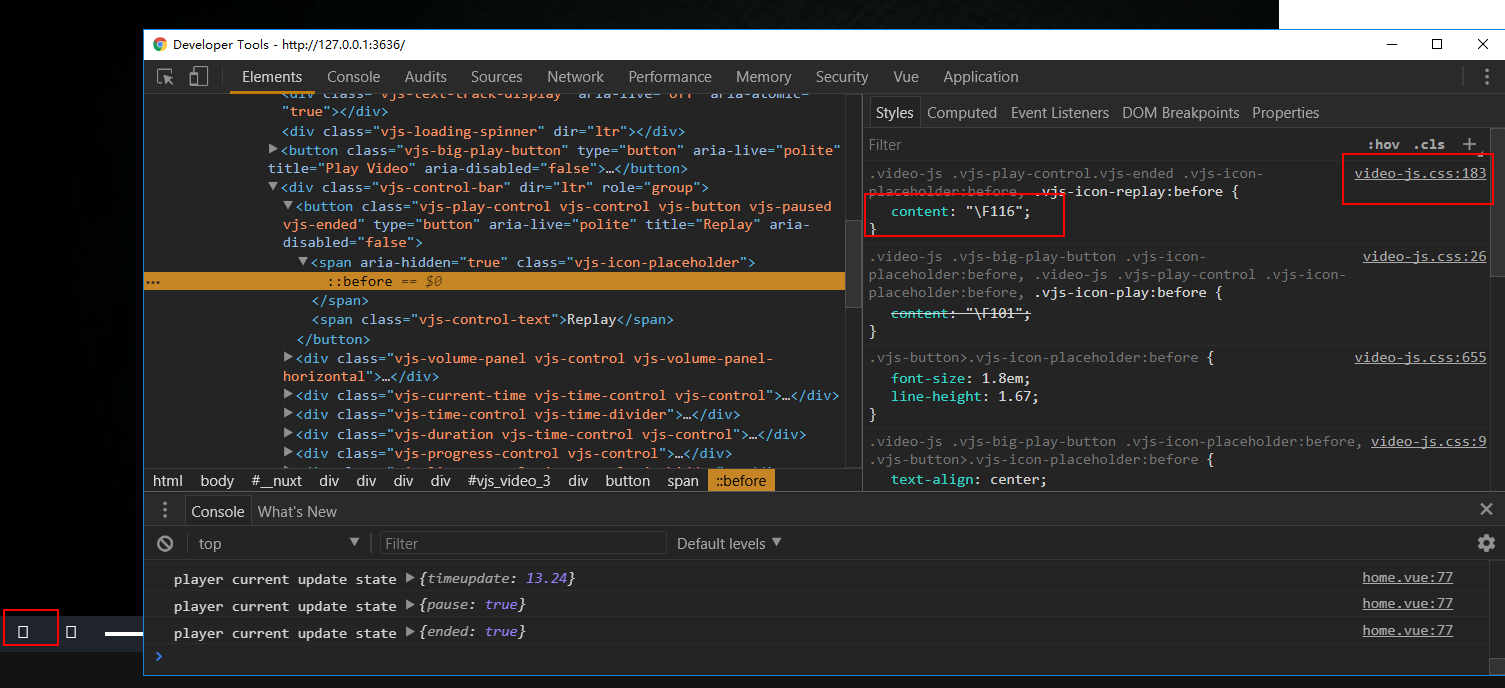This screenshot has height=688, width=1505.
Task: Close the console drawer with X
Action: [x=1486, y=510]
